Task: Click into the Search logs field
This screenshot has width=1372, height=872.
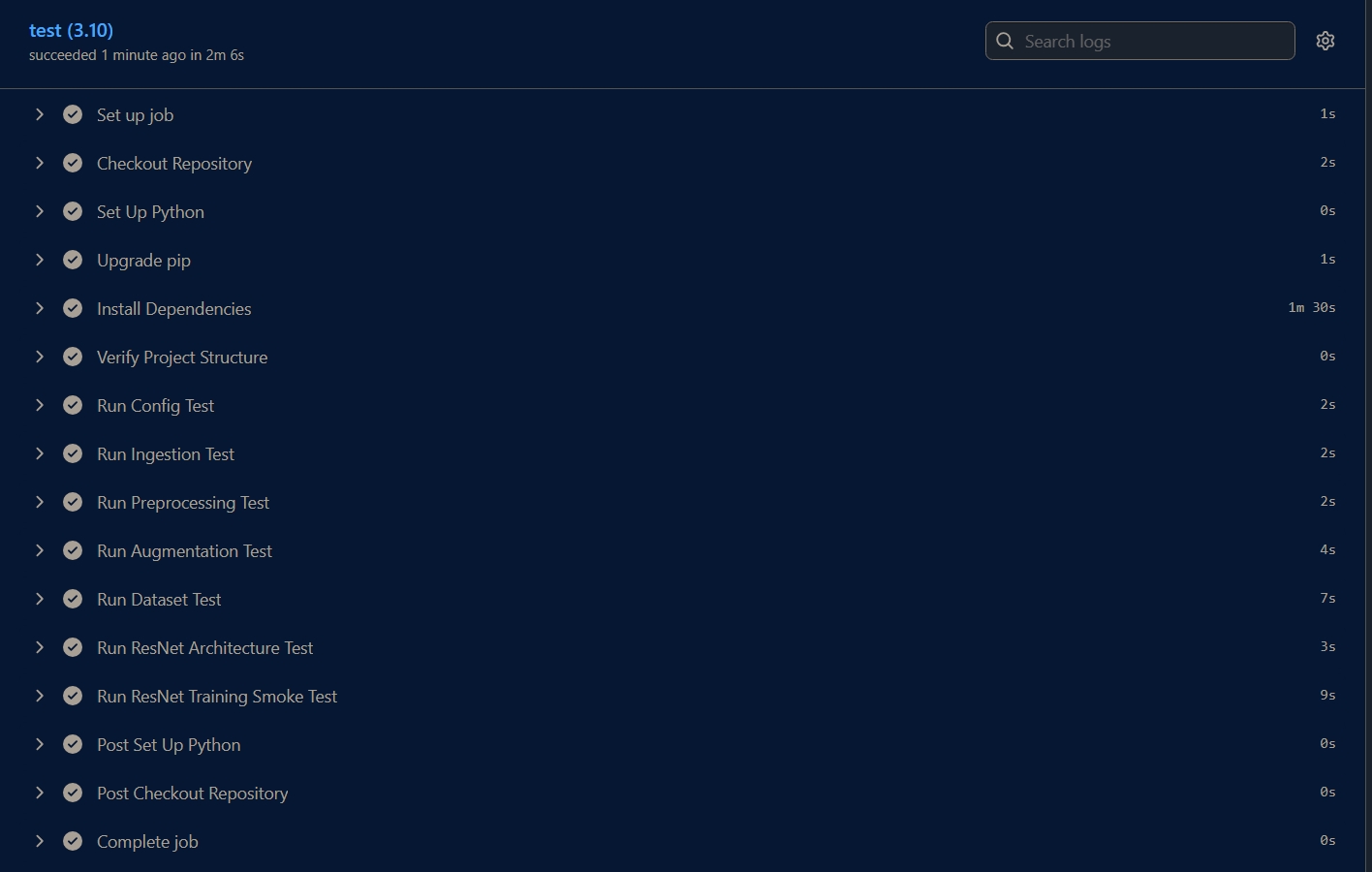Action: click(x=1139, y=41)
